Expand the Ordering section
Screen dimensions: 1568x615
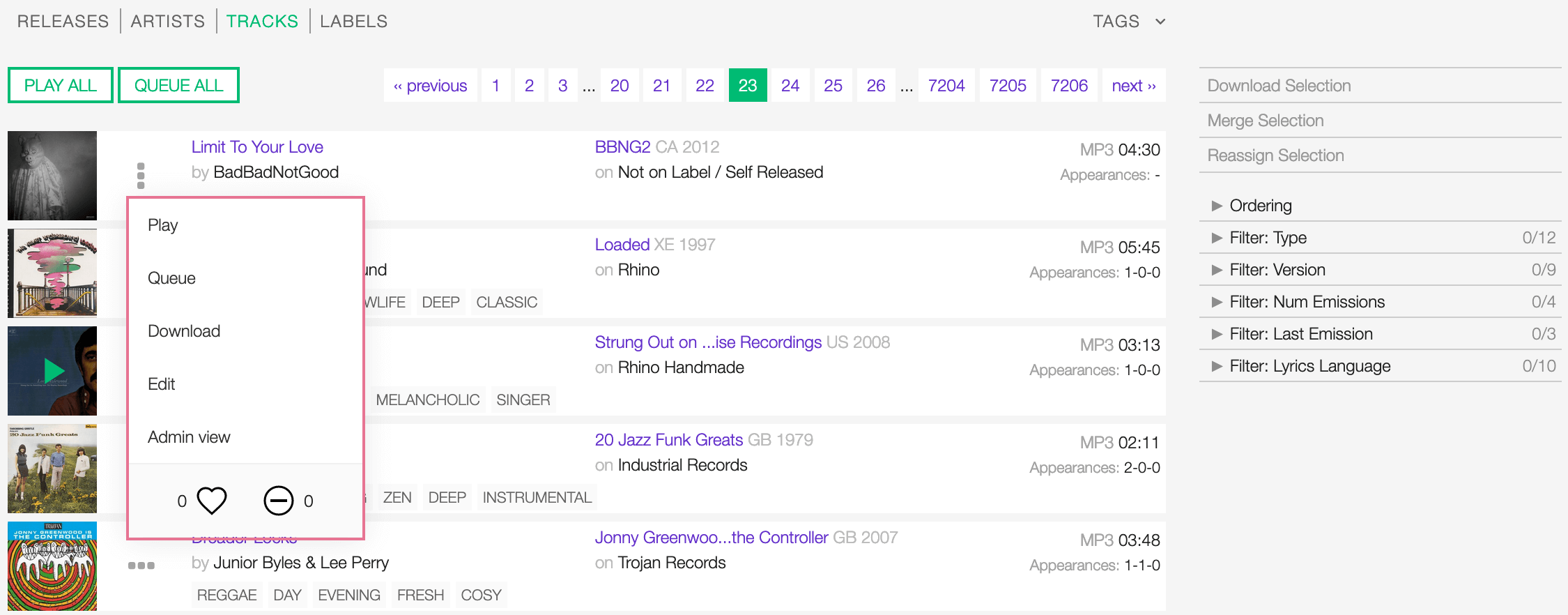[x=1380, y=206]
